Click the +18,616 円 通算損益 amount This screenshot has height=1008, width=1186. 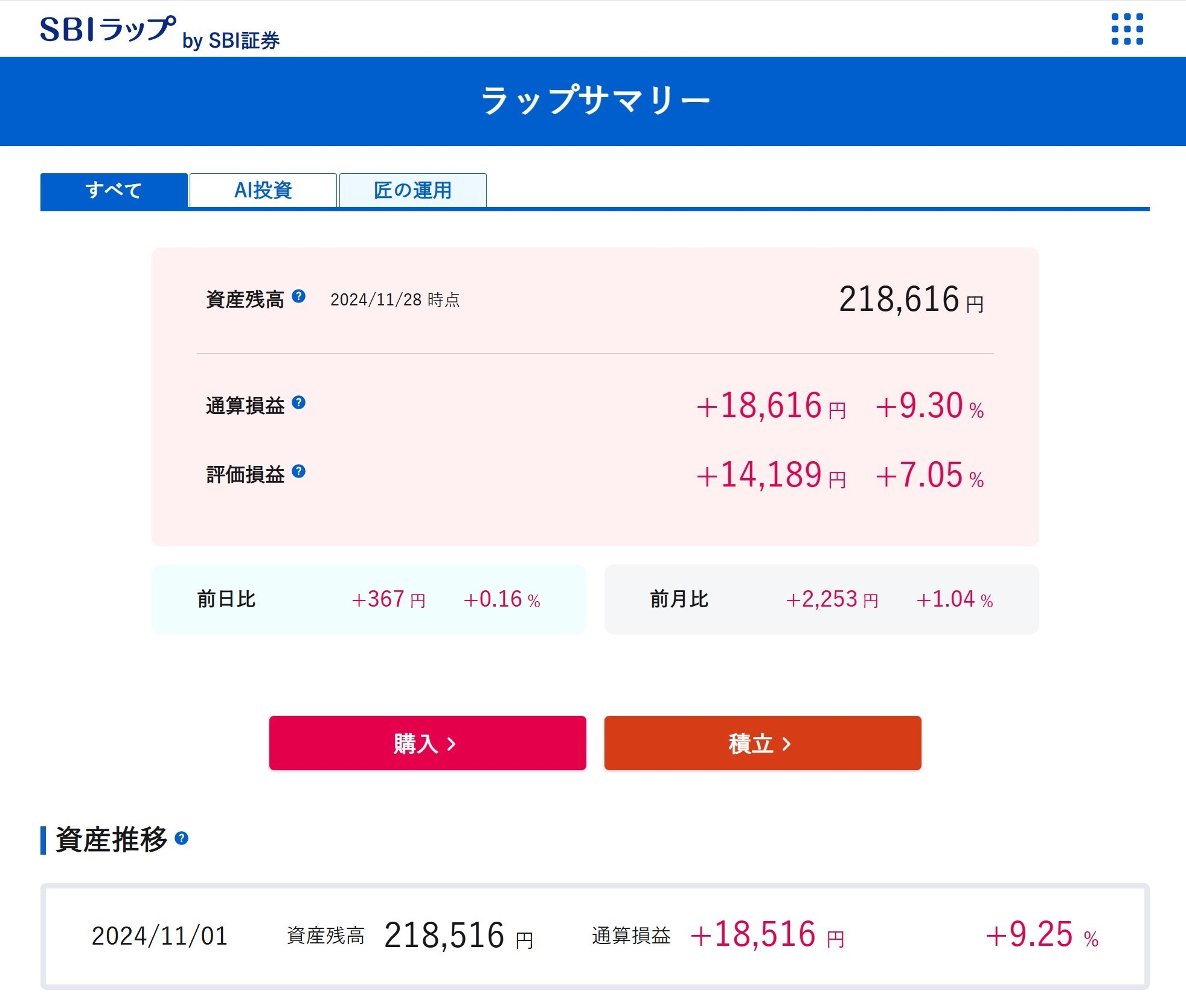[771, 406]
